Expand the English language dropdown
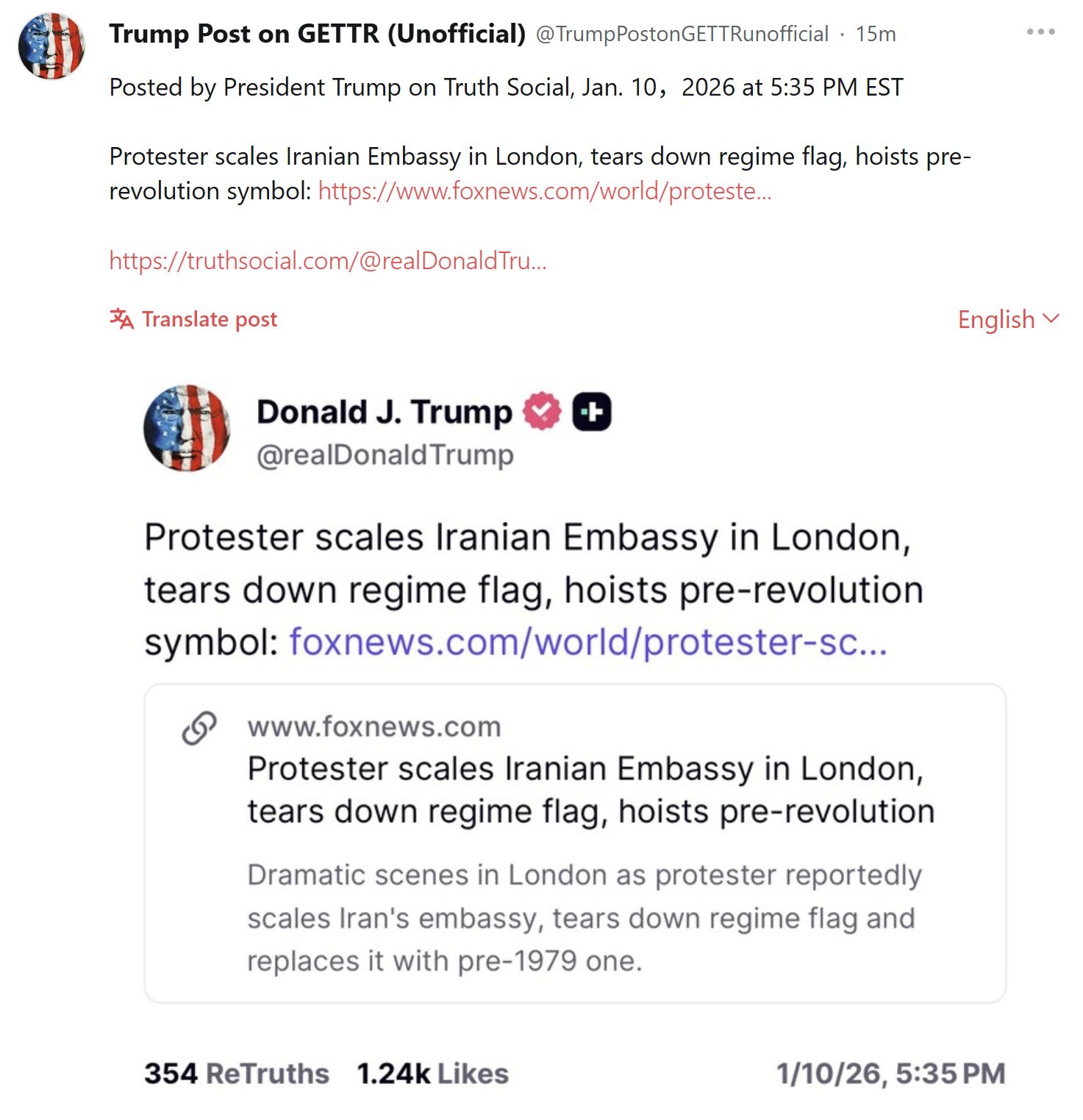 (x=1008, y=319)
